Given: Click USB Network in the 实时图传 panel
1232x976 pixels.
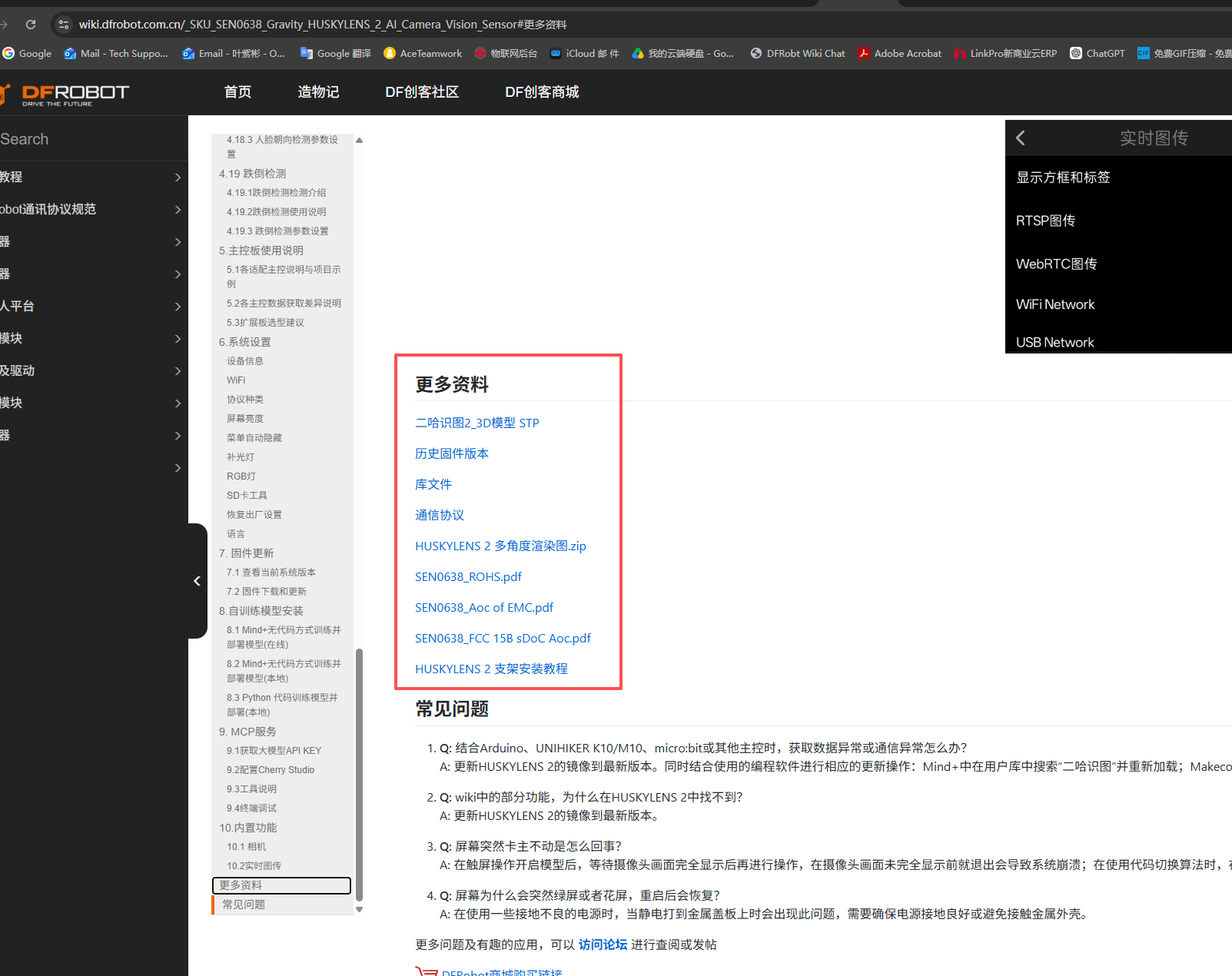Looking at the screenshot, I should point(1054,342).
